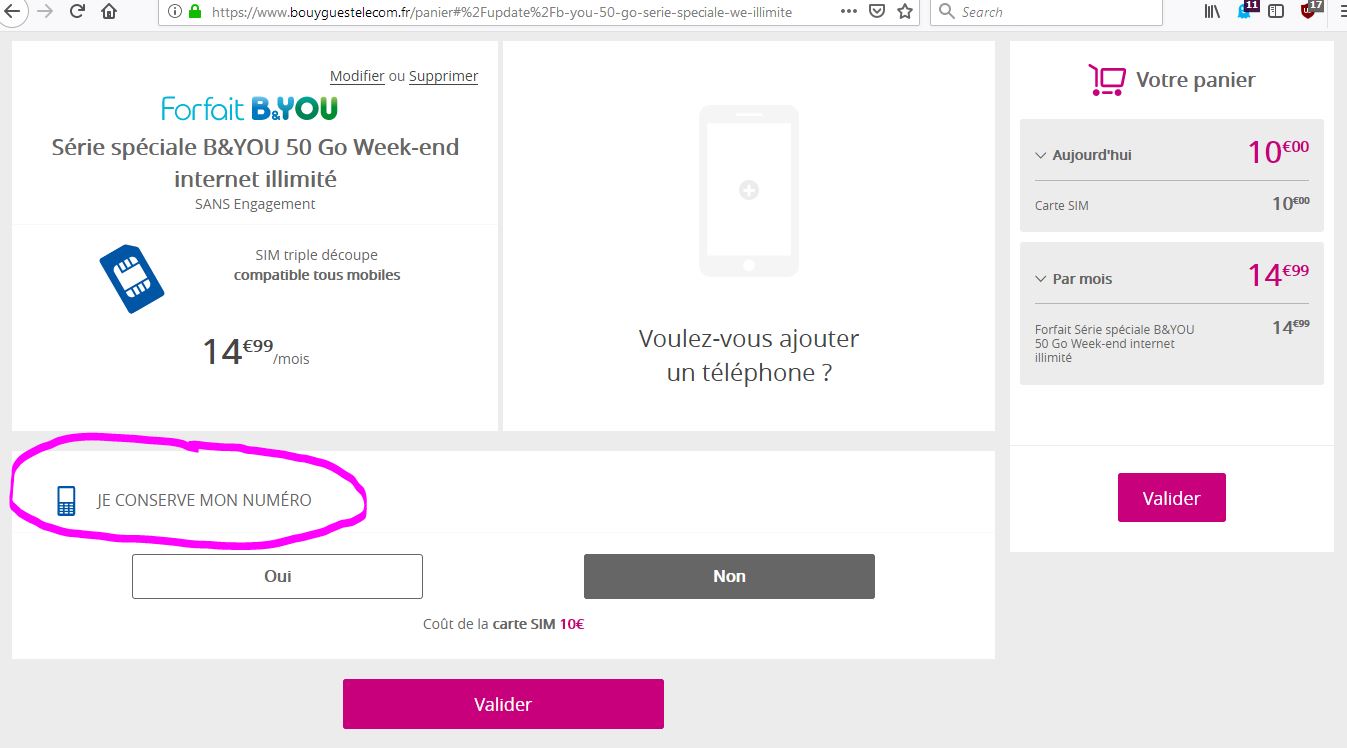Click the address bar URL
1347x748 pixels.
502,12
